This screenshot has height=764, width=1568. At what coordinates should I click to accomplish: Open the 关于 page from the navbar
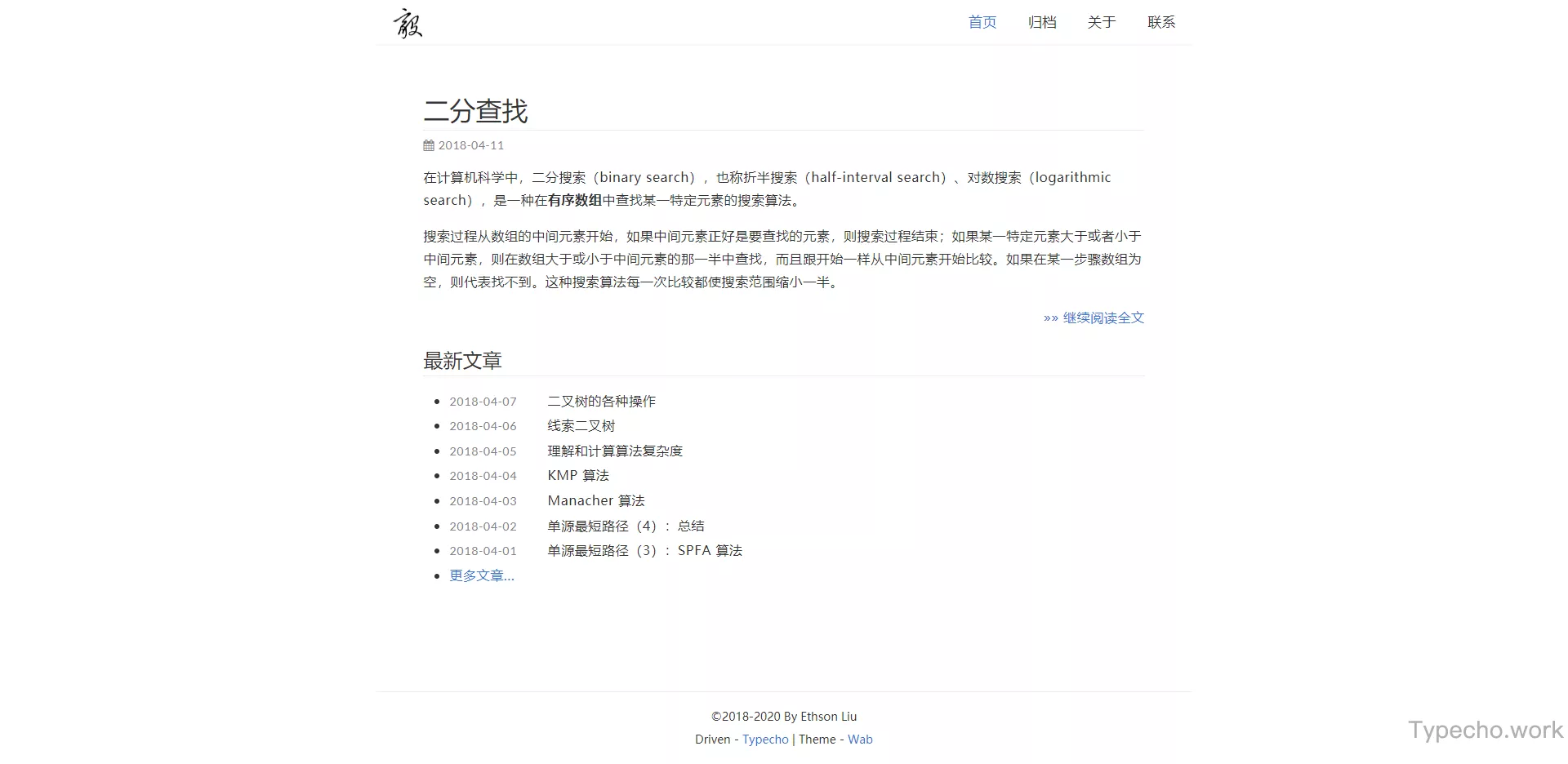point(1101,22)
